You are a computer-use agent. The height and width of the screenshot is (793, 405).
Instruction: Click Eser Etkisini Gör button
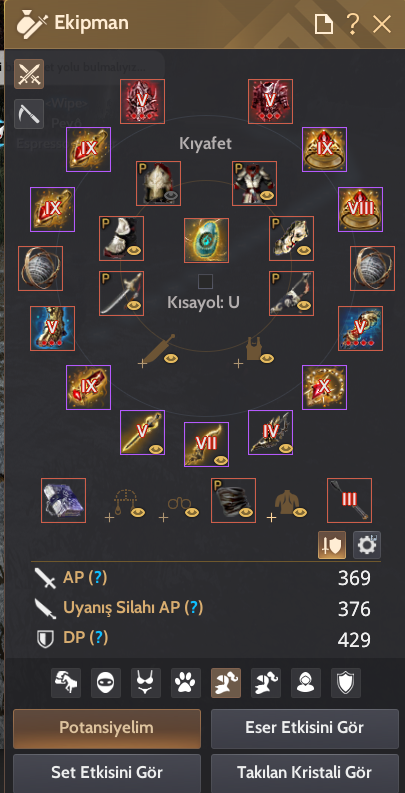304,728
